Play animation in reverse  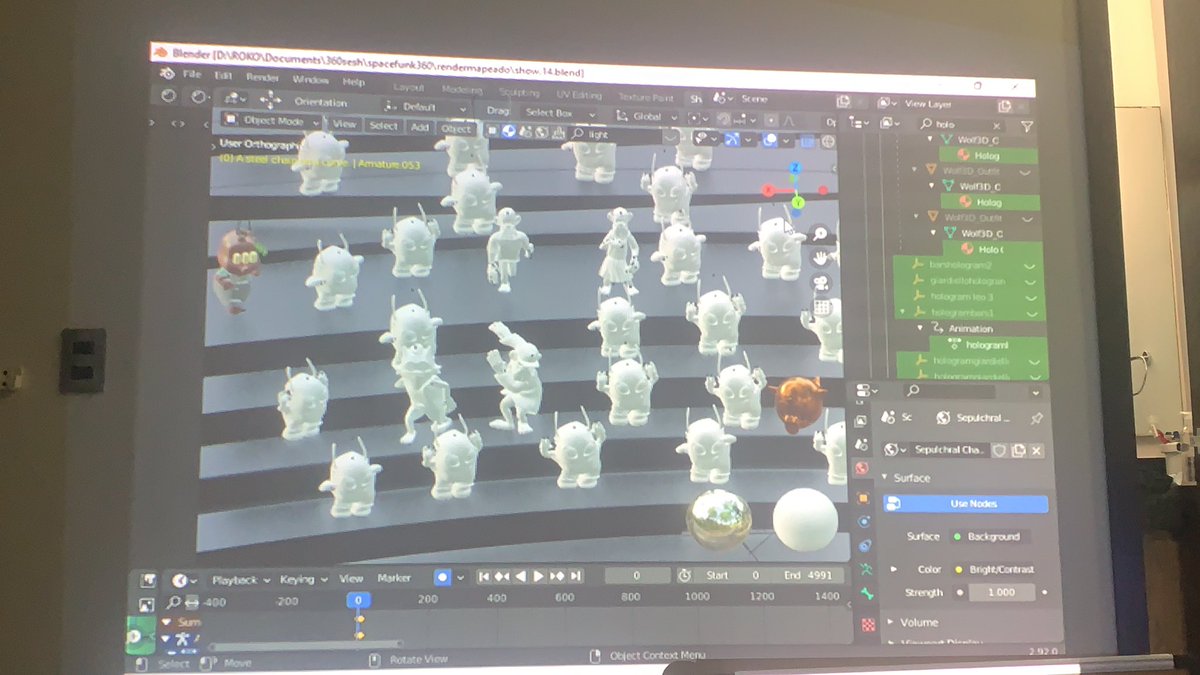[x=521, y=576]
